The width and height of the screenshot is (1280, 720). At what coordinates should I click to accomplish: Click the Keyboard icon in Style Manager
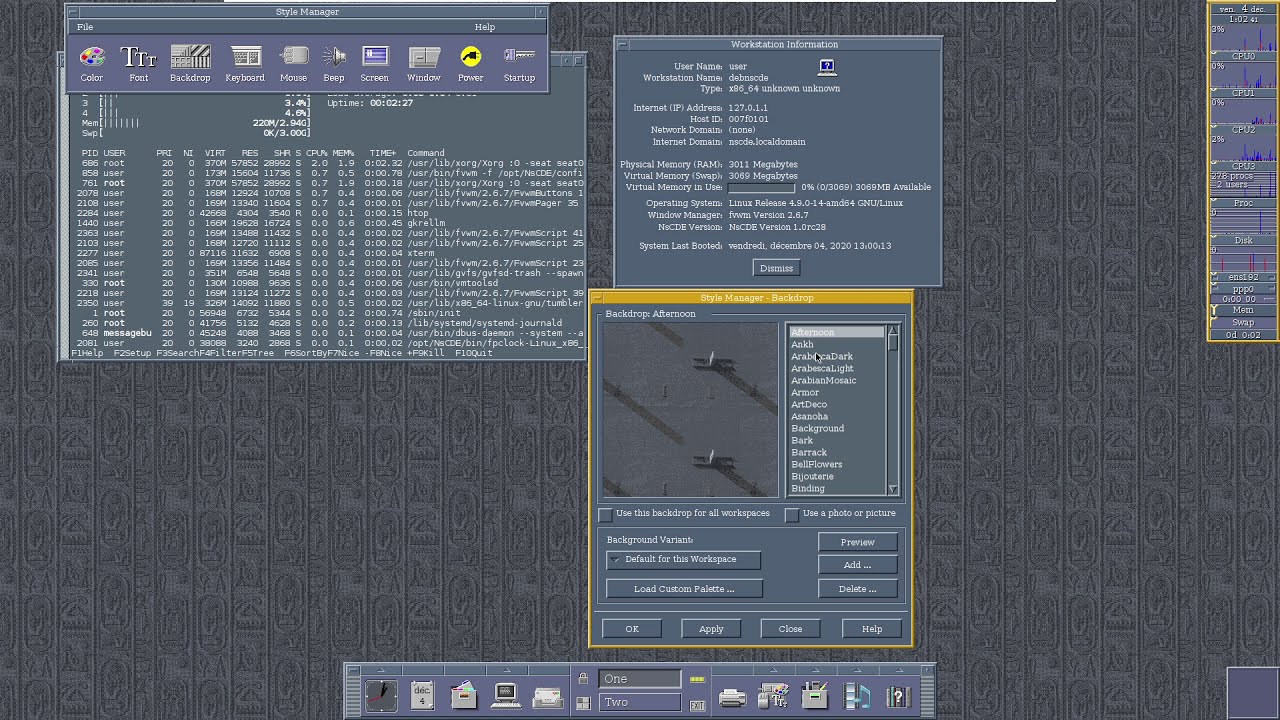[245, 62]
